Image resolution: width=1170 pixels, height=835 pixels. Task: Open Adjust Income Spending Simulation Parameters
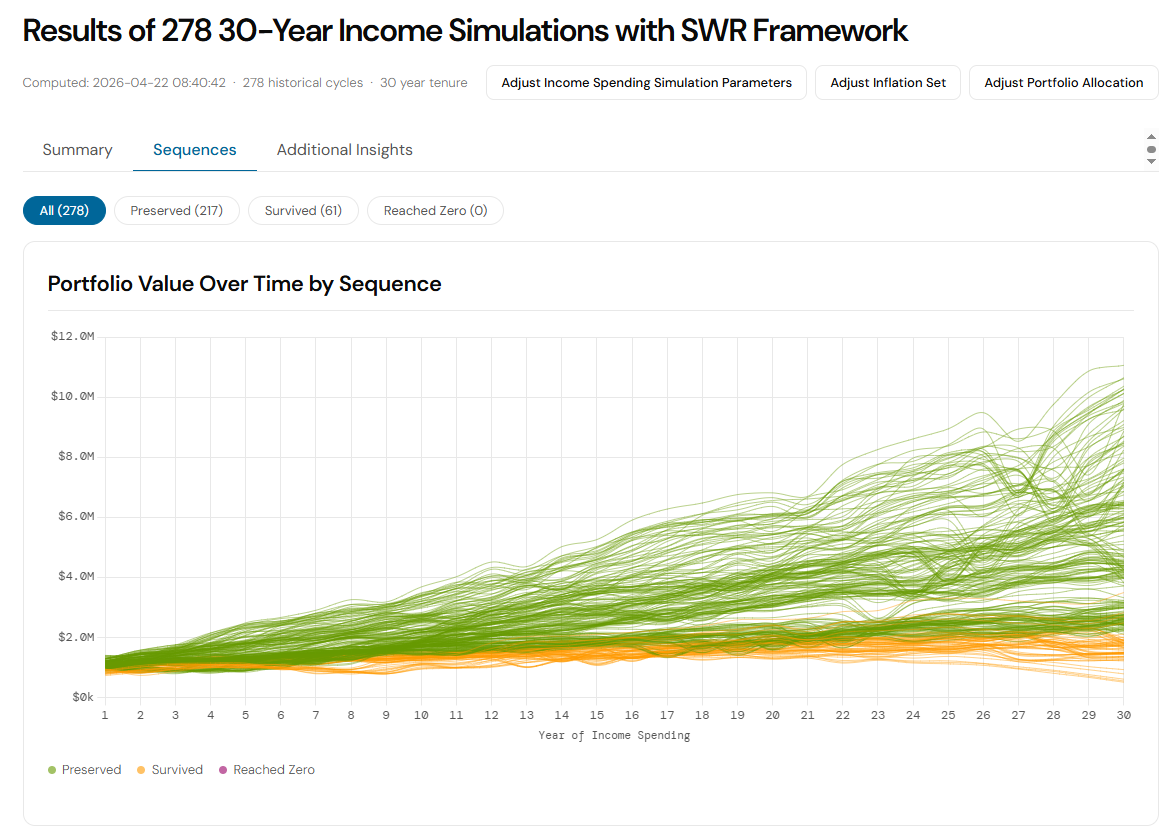646,83
